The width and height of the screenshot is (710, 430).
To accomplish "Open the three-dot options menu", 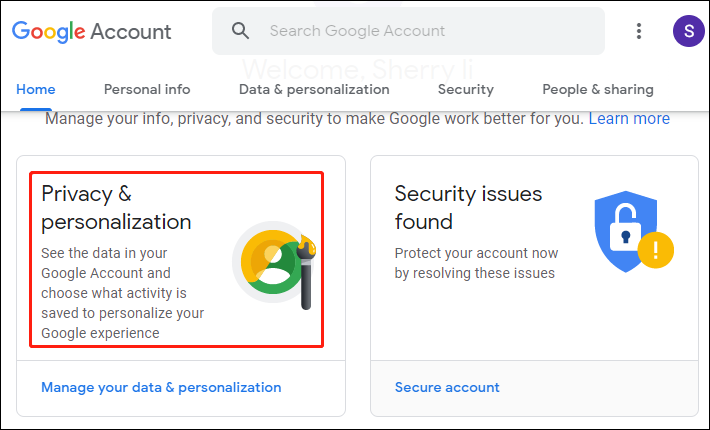I will [638, 31].
